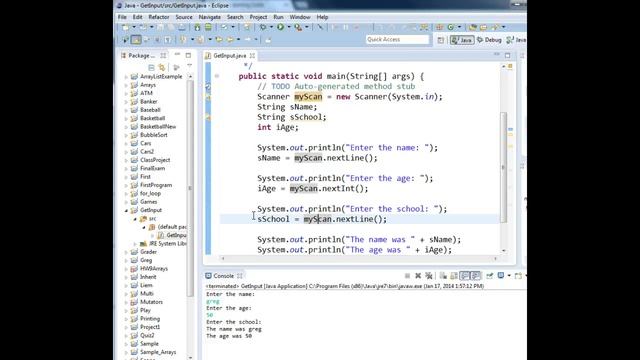Collapse the GetInput project tree node
Image resolution: width=640 pixels, height=360 pixels.
coord(126,210)
